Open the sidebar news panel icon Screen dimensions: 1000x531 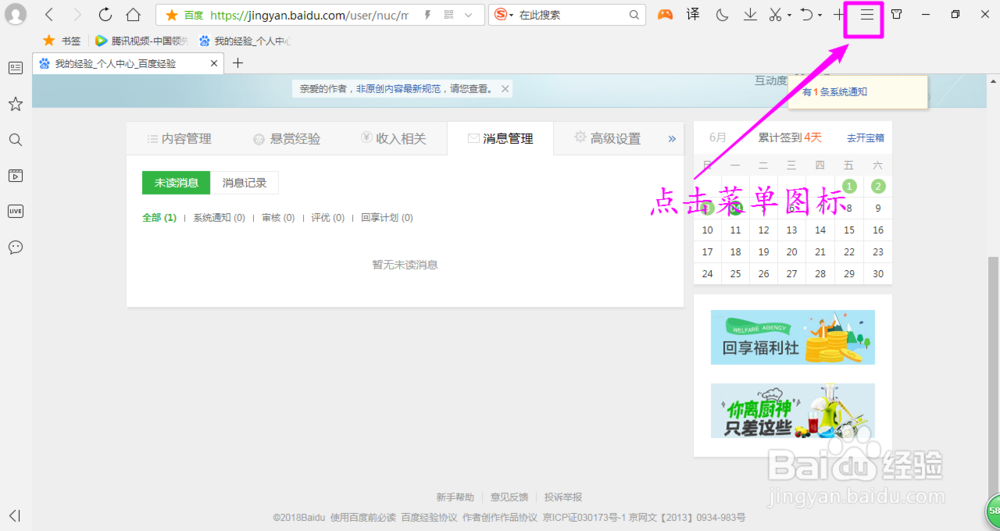[15, 68]
